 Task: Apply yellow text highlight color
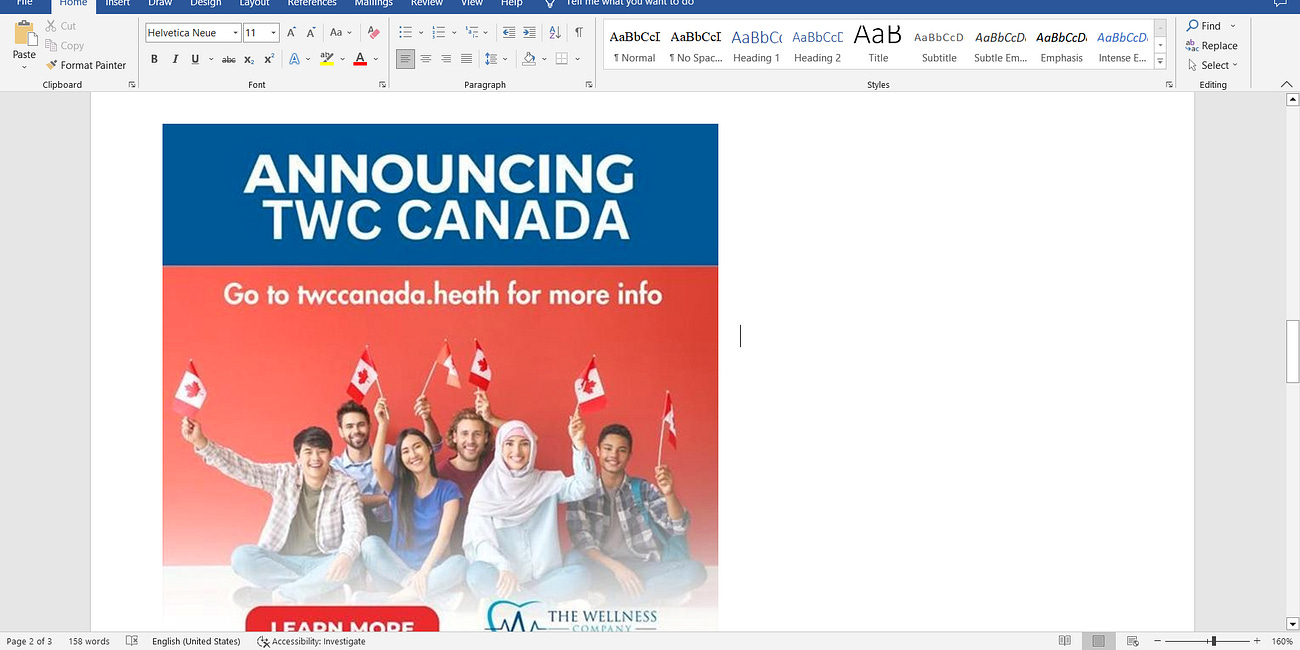coord(326,59)
